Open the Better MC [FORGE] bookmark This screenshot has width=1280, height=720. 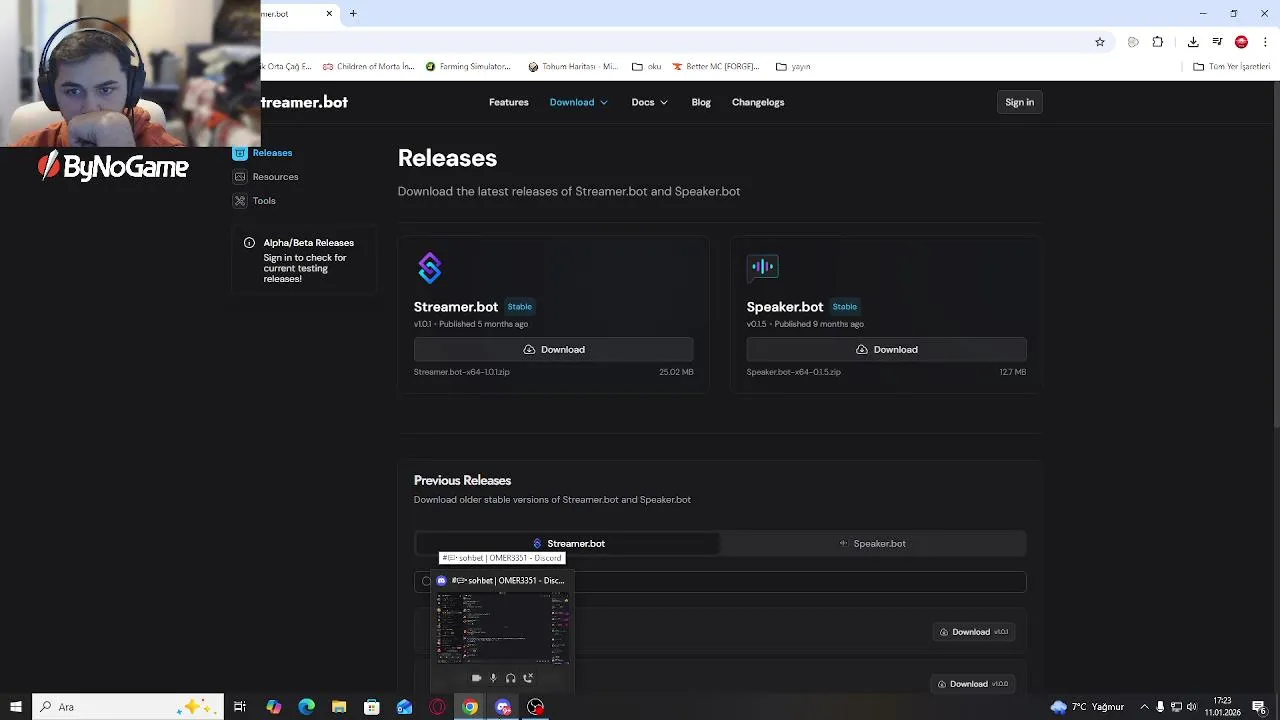click(x=716, y=67)
